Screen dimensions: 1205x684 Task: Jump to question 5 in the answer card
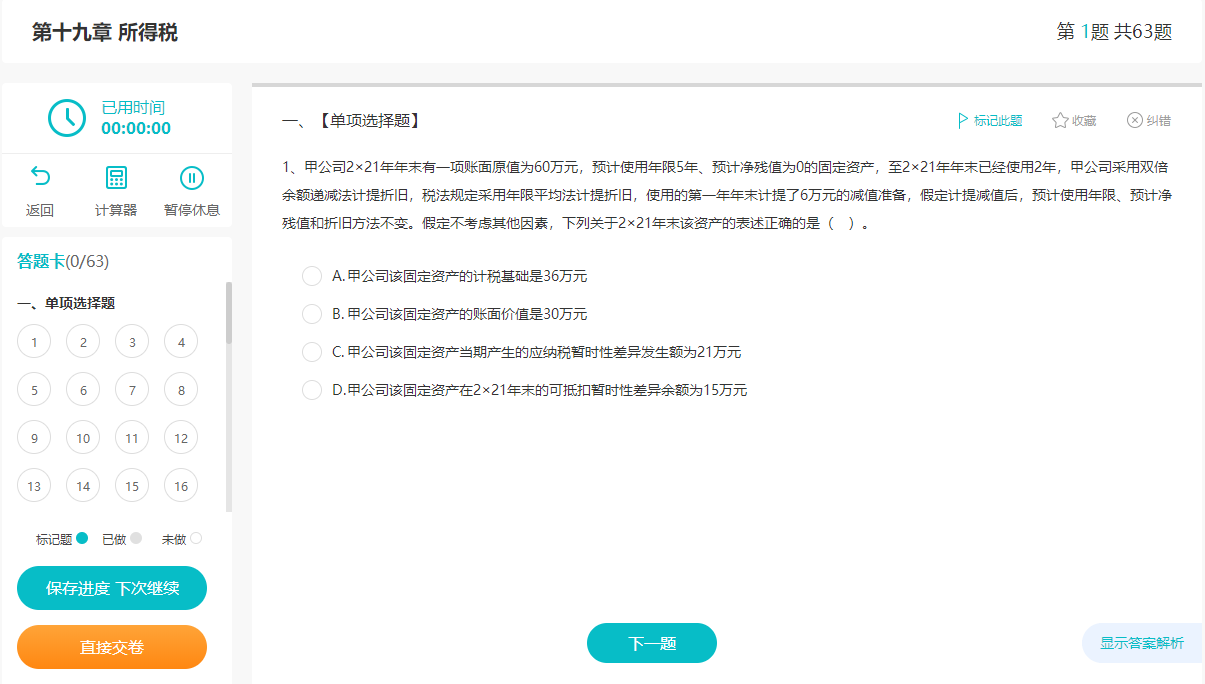coord(34,389)
